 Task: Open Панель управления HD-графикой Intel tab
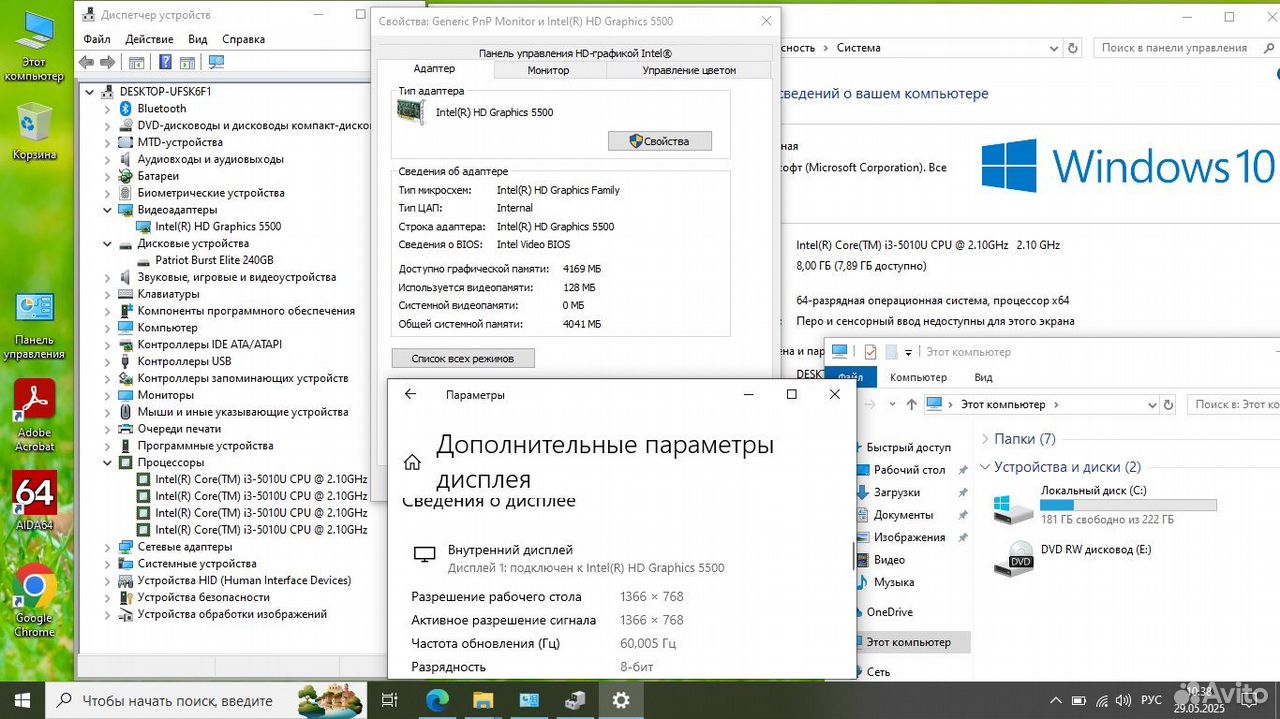point(575,53)
